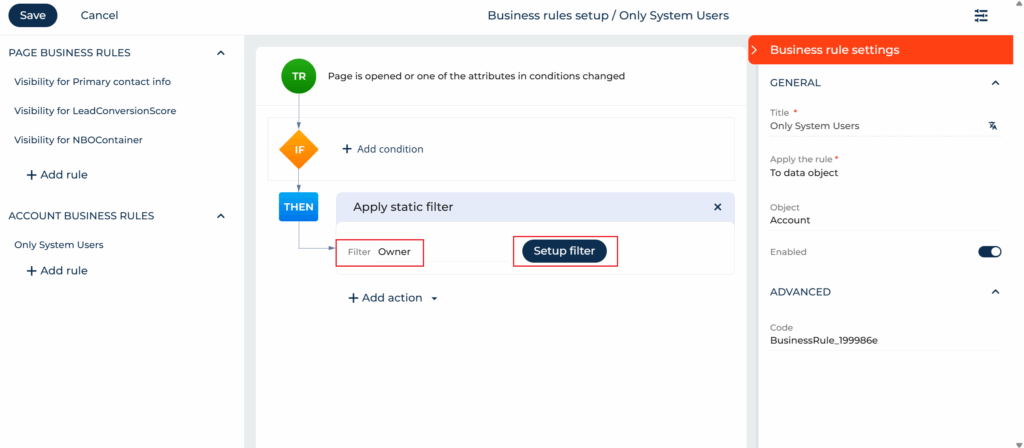Close the Apply static filter action
Image resolution: width=1024 pixels, height=448 pixels.
click(717, 207)
